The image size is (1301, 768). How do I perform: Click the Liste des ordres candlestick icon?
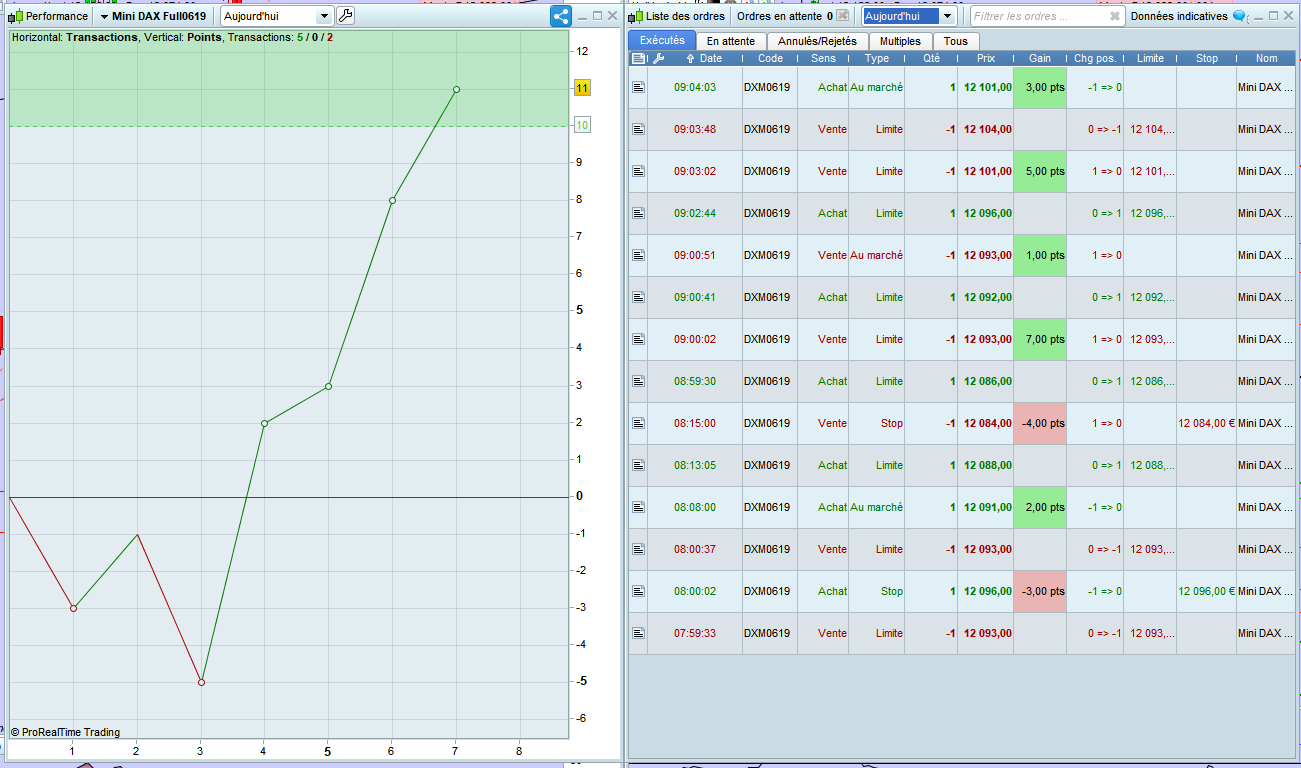pyautogui.click(x=636, y=16)
